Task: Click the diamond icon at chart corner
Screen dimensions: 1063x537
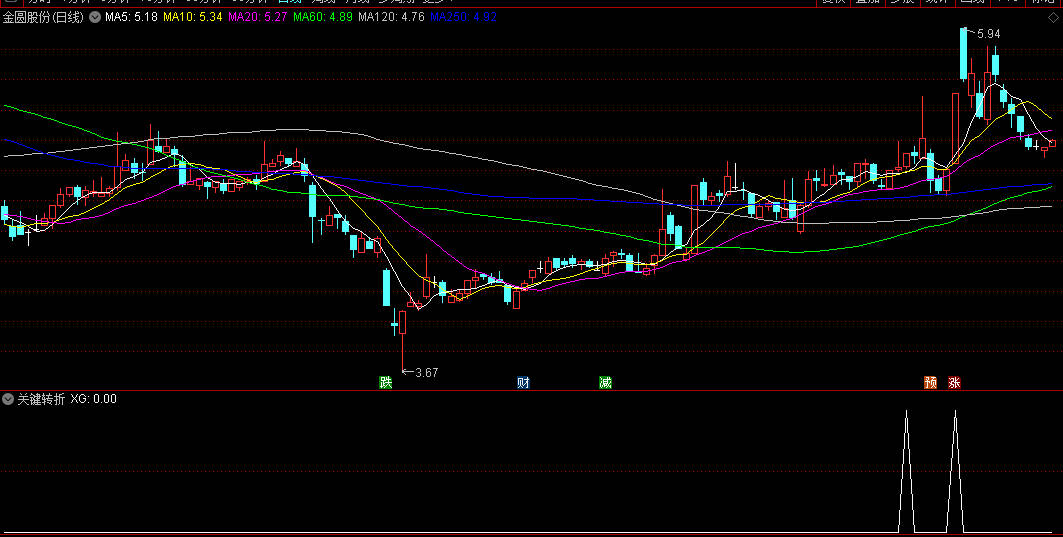Action: pyautogui.click(x=1053, y=18)
